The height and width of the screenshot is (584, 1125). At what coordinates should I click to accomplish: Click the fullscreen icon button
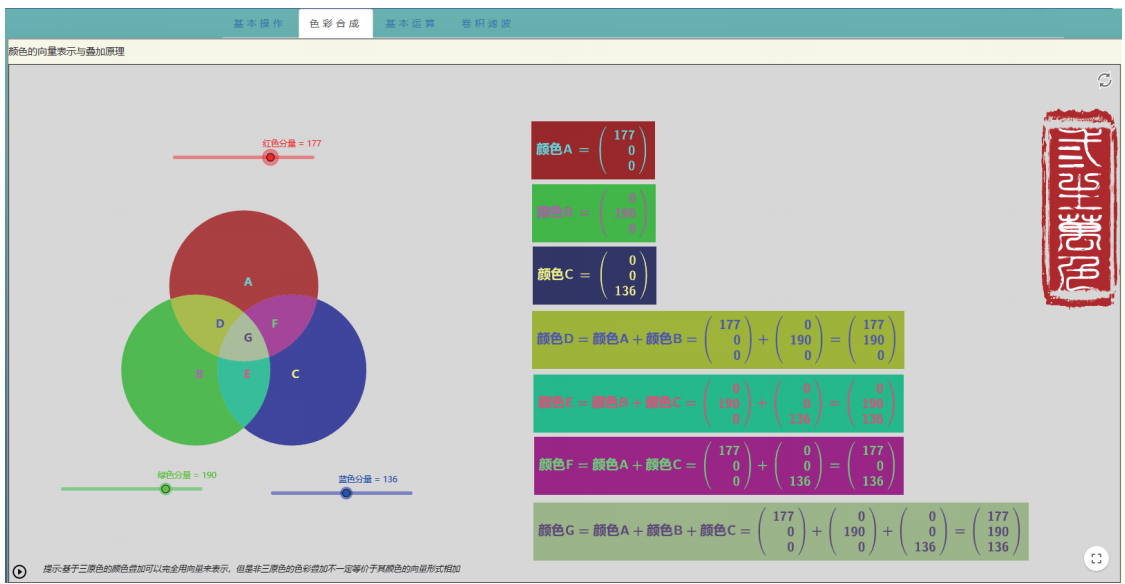[x=1096, y=558]
